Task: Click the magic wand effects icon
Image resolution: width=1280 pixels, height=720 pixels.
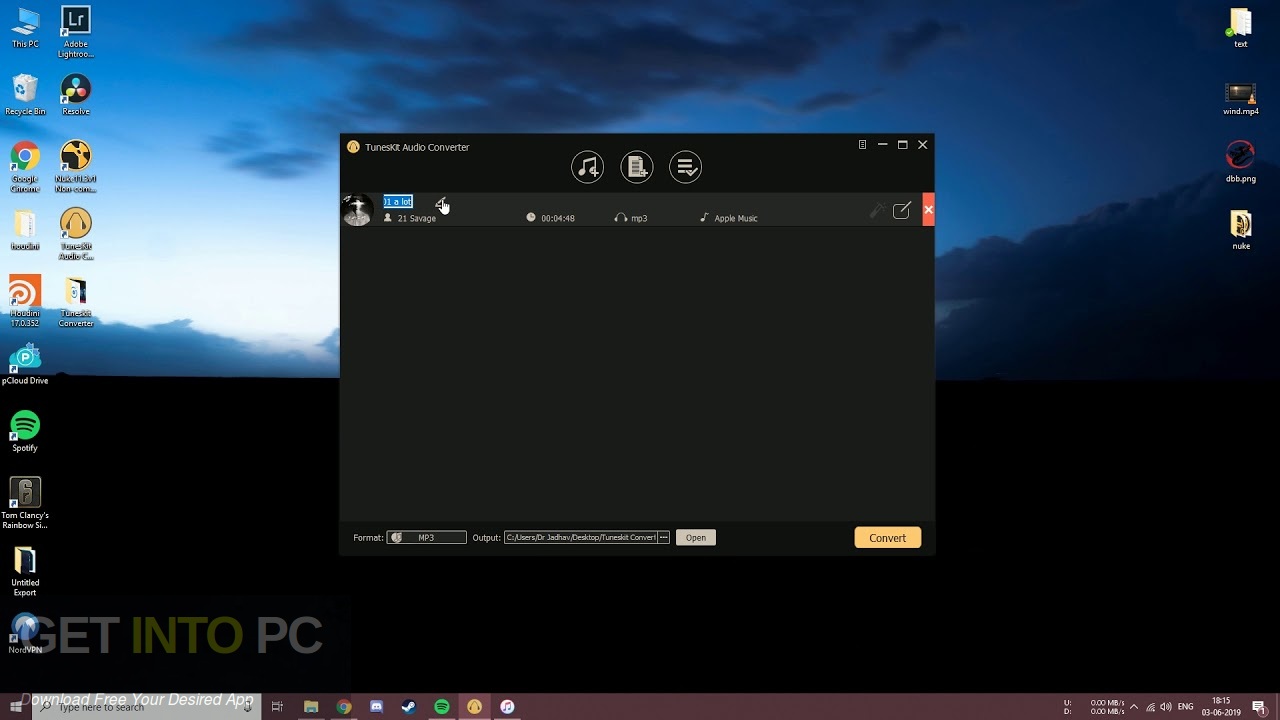Action: (x=877, y=210)
